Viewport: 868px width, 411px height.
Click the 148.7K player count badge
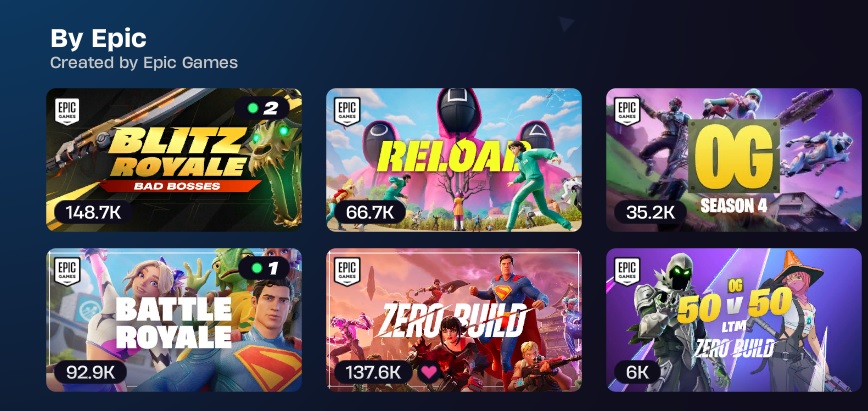pos(93,212)
